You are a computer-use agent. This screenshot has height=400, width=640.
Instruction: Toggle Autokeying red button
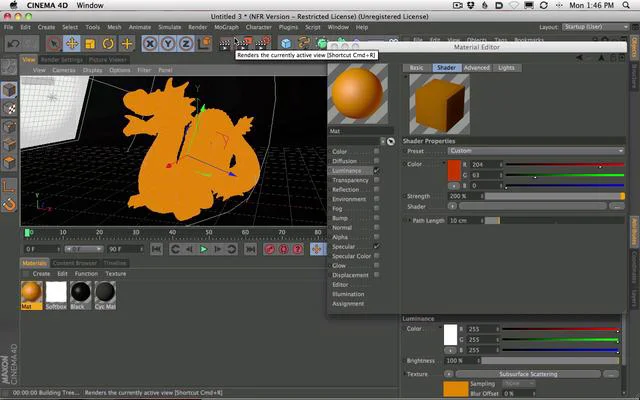coord(284,249)
